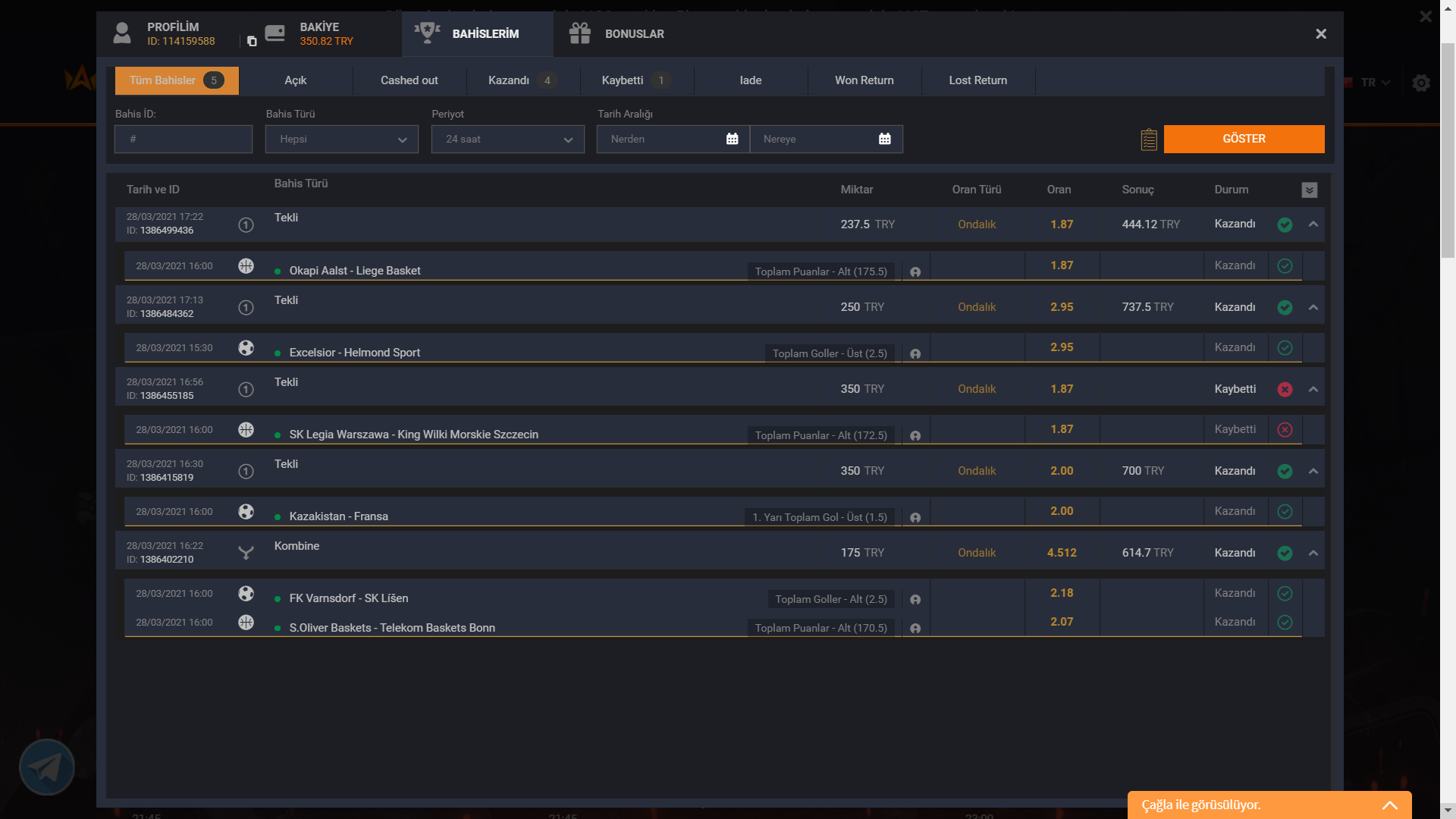Switch to the Bahislerim tab
The width and height of the screenshot is (1456, 819).
(478, 34)
